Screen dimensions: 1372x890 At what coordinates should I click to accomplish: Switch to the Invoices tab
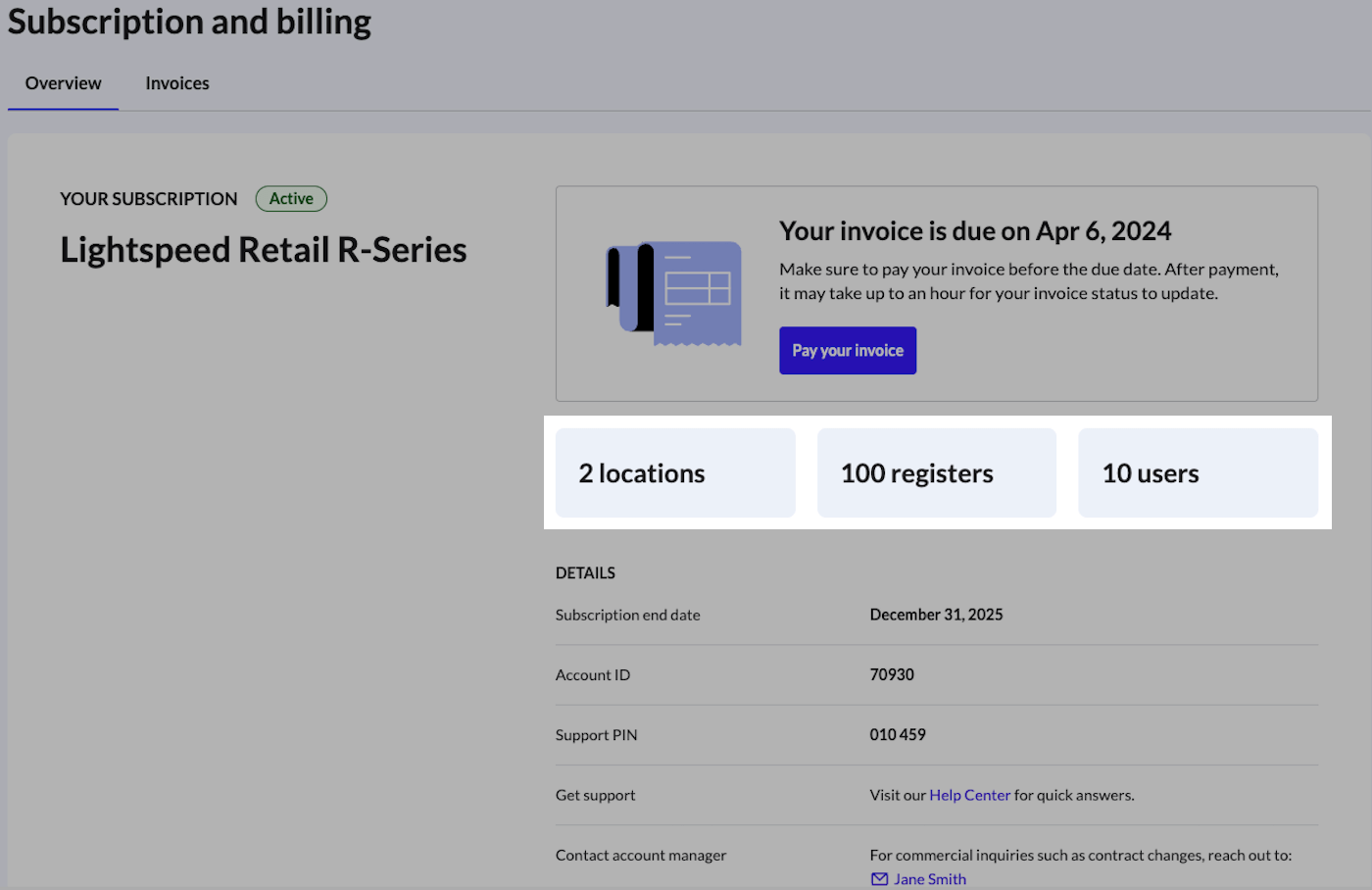pos(177,83)
